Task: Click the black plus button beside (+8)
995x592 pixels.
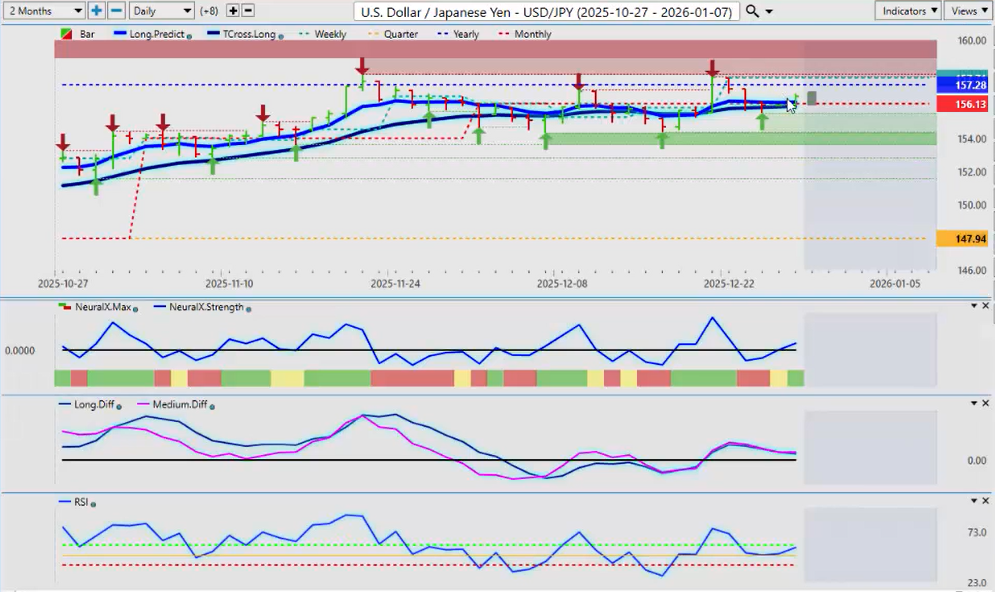Action: click(233, 11)
